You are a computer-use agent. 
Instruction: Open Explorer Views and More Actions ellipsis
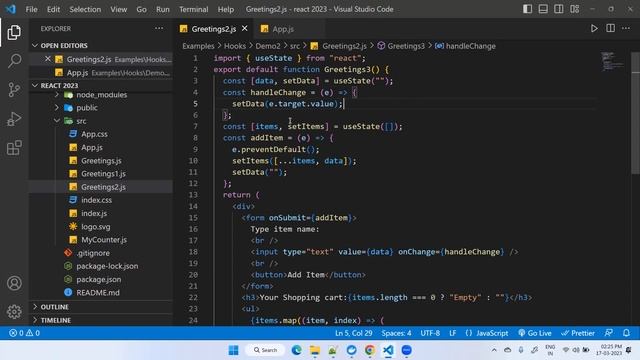click(159, 29)
